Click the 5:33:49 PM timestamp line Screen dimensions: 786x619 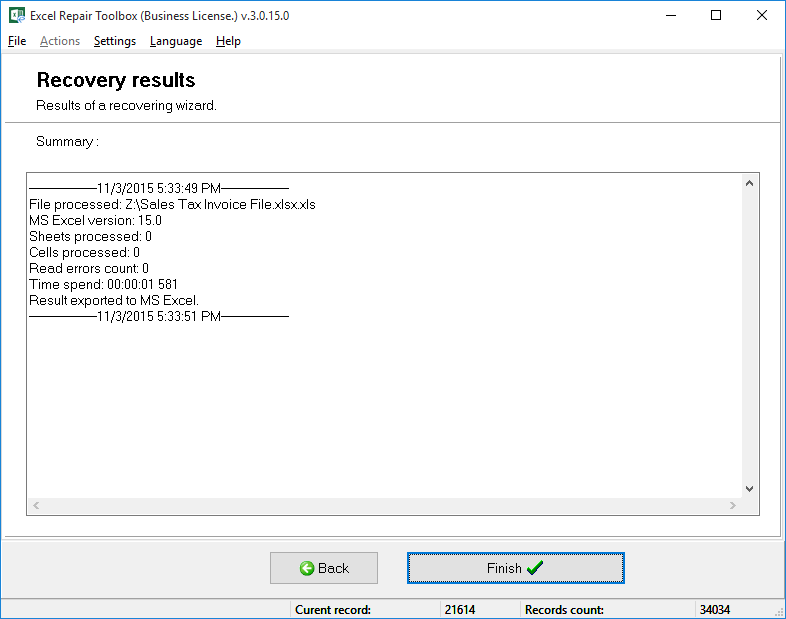pos(159,188)
